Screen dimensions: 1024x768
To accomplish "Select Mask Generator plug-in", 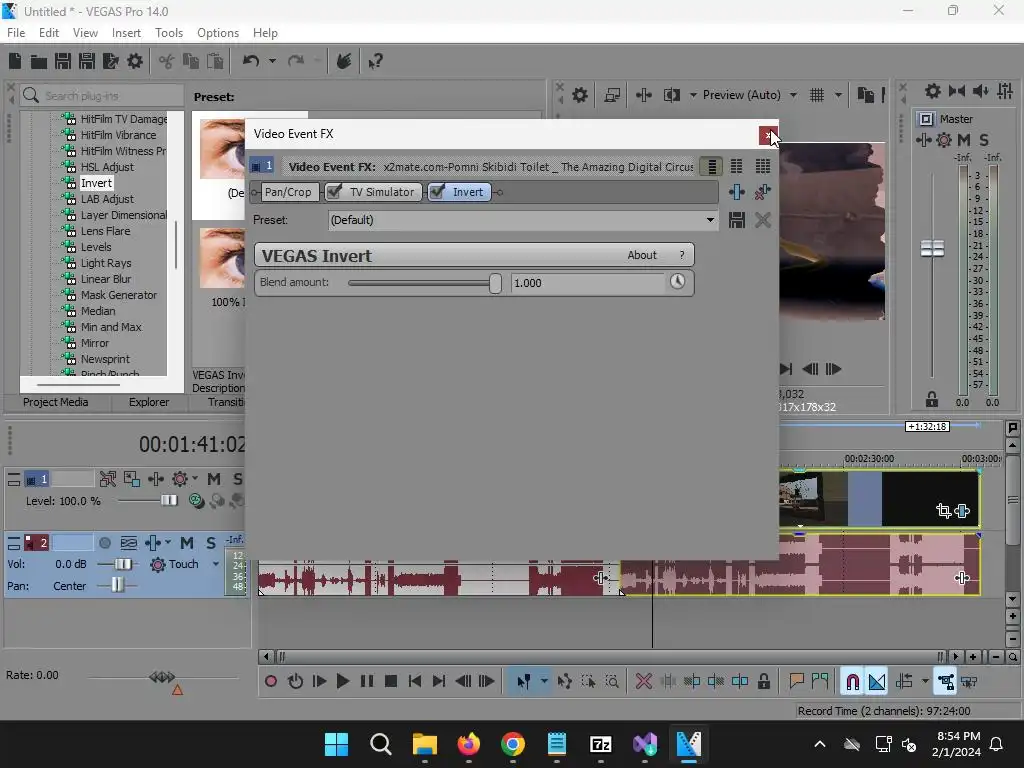I will pyautogui.click(x=119, y=295).
